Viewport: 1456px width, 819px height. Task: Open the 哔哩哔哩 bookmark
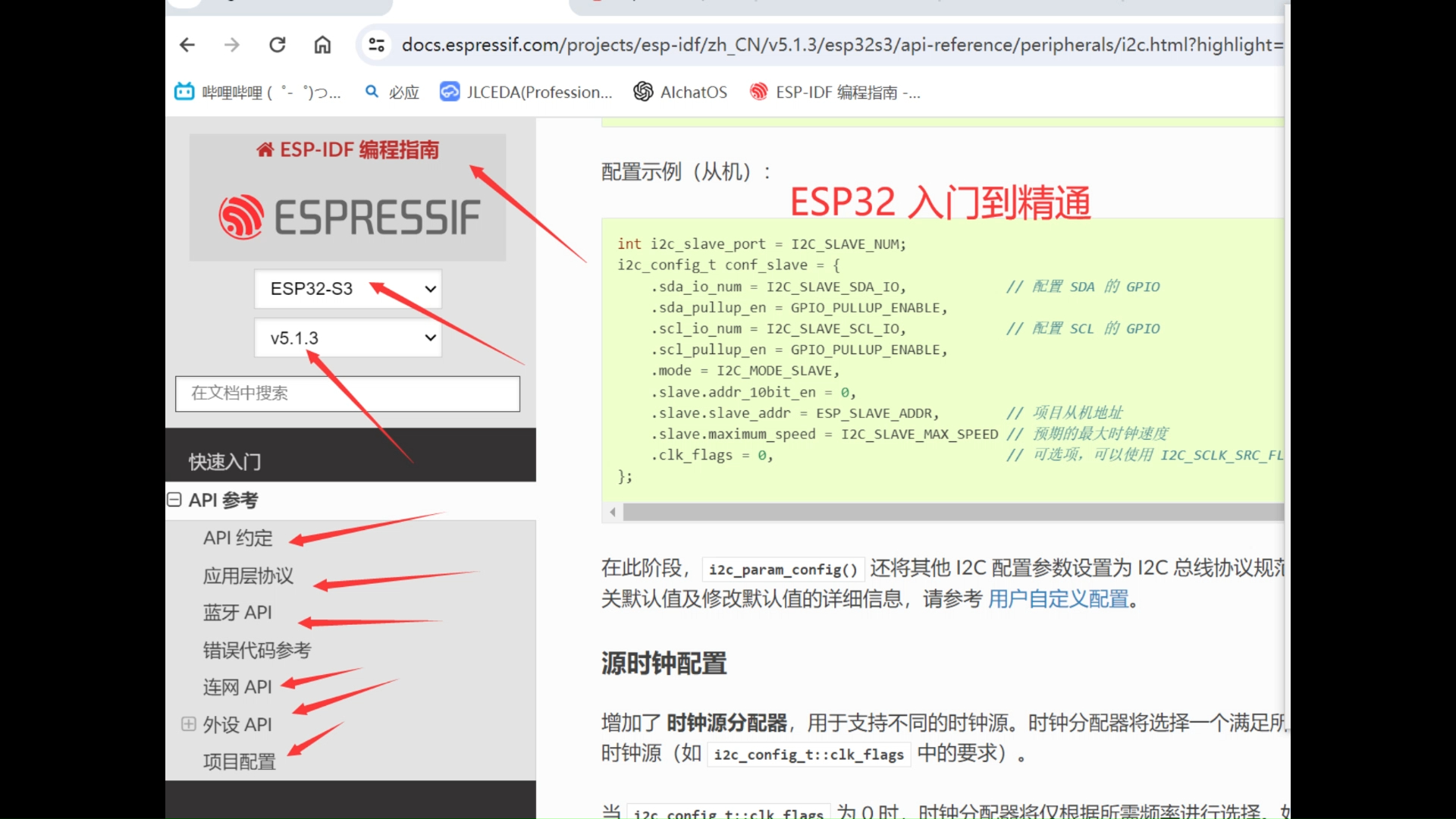click(258, 92)
